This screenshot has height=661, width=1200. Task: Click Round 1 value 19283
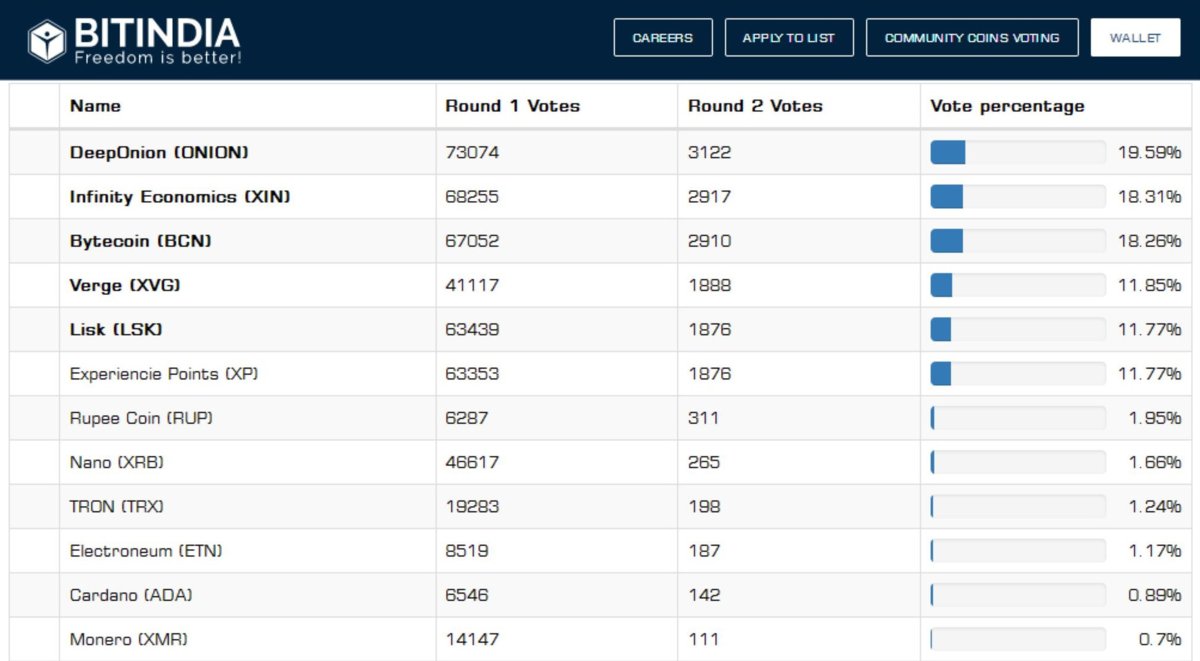(x=472, y=506)
